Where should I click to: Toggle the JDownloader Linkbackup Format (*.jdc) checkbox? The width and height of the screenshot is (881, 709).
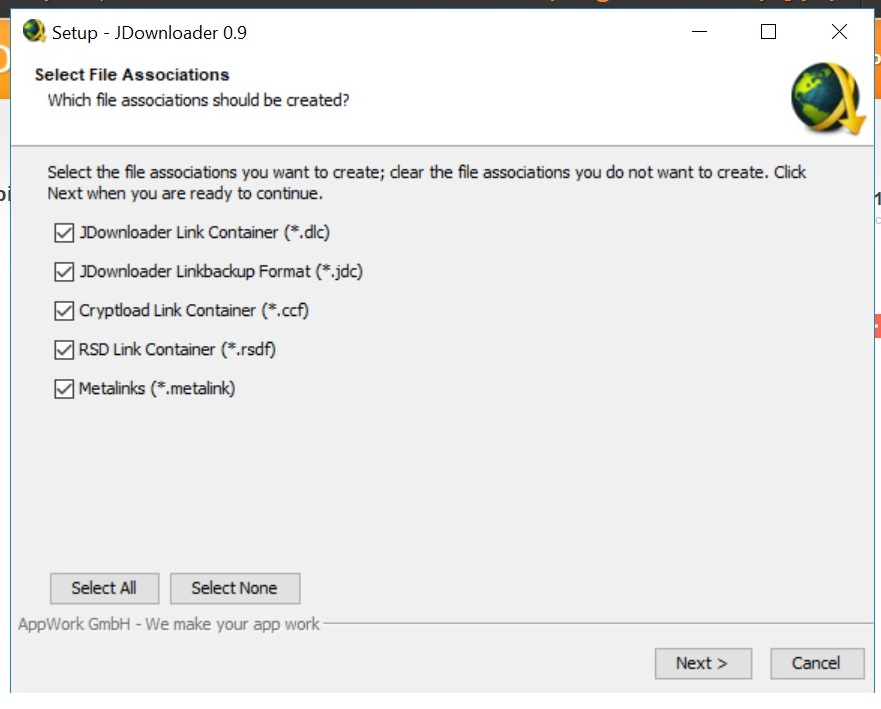click(x=64, y=272)
